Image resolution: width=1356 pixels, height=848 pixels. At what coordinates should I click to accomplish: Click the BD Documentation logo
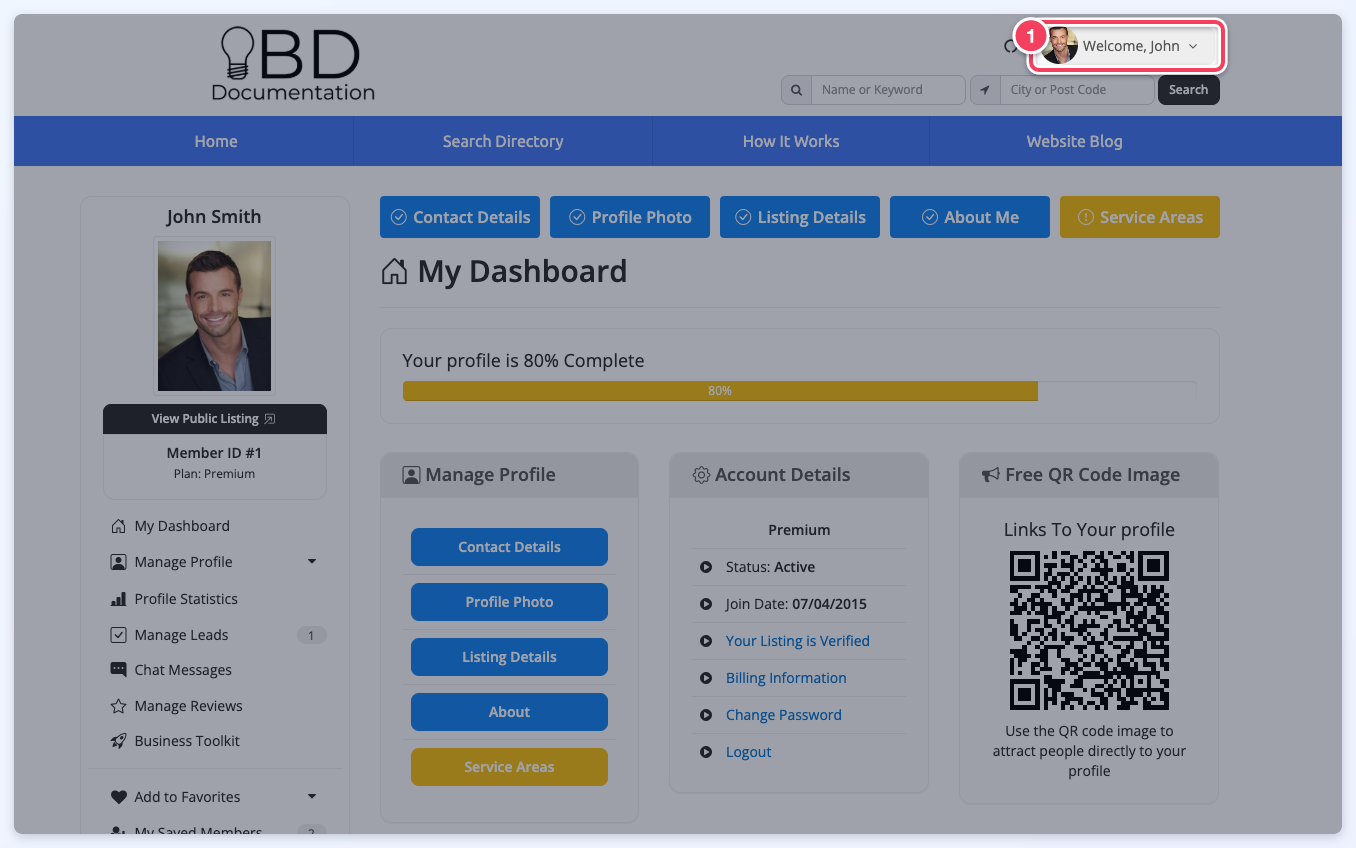click(x=293, y=64)
